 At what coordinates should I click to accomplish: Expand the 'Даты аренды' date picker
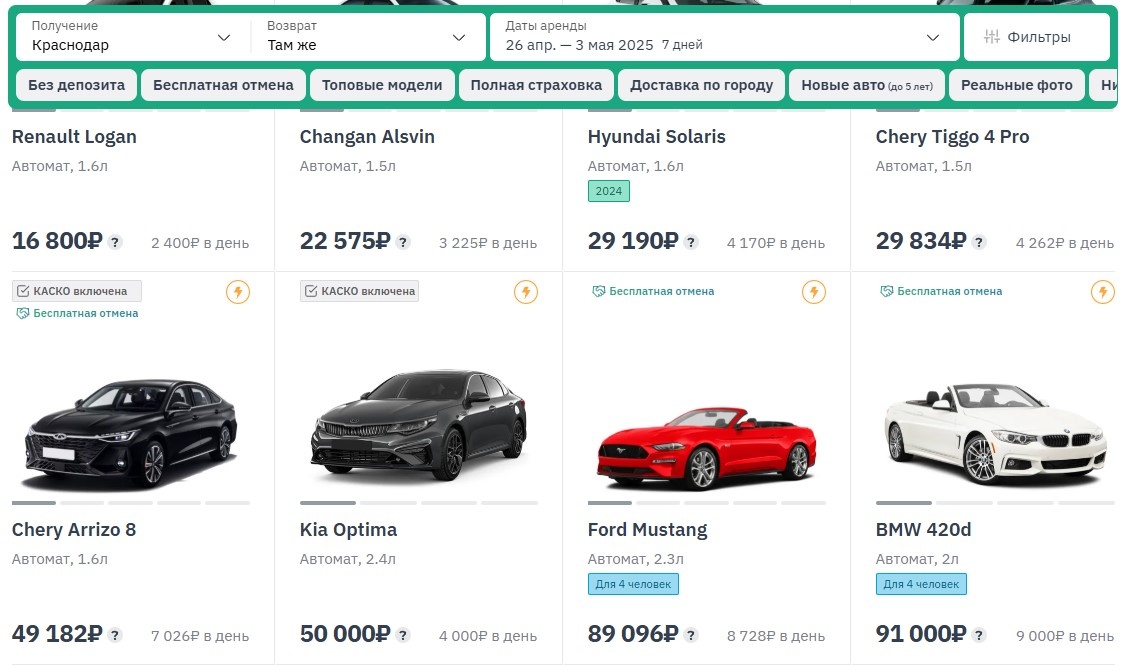(723, 37)
